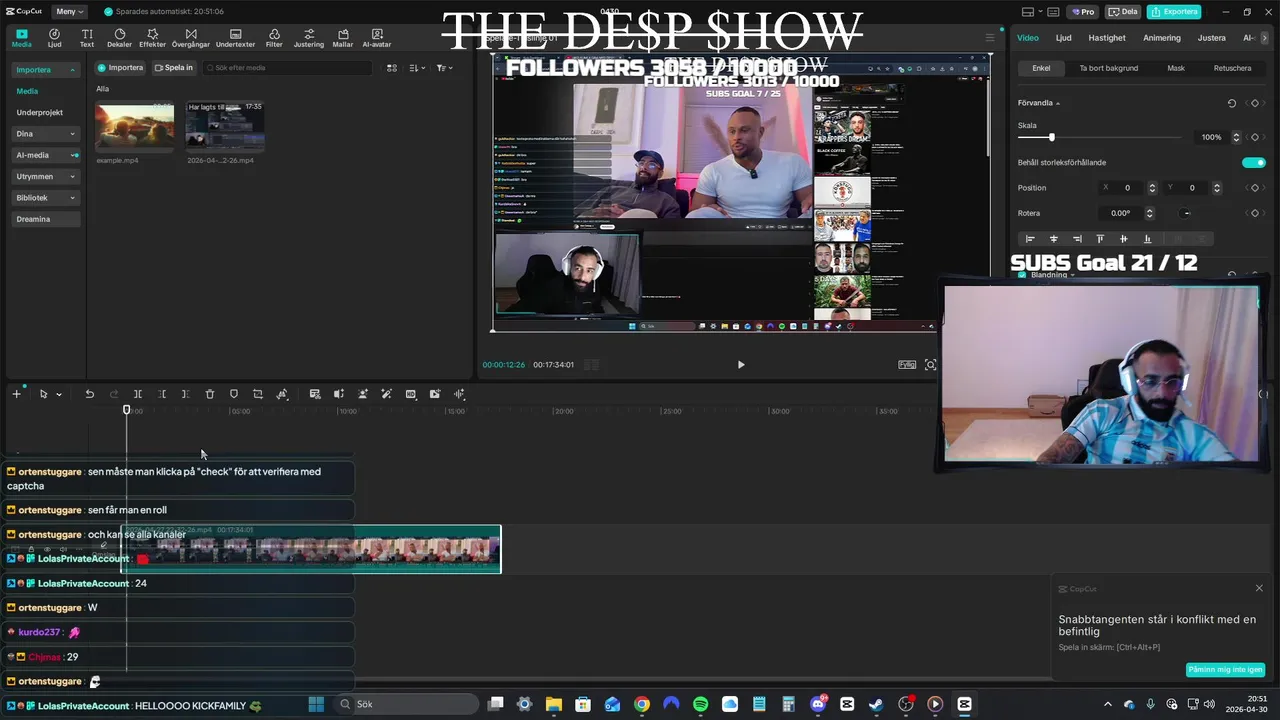The width and height of the screenshot is (1280, 720).
Task: Align the clip to the left edge
Action: coord(1030,239)
